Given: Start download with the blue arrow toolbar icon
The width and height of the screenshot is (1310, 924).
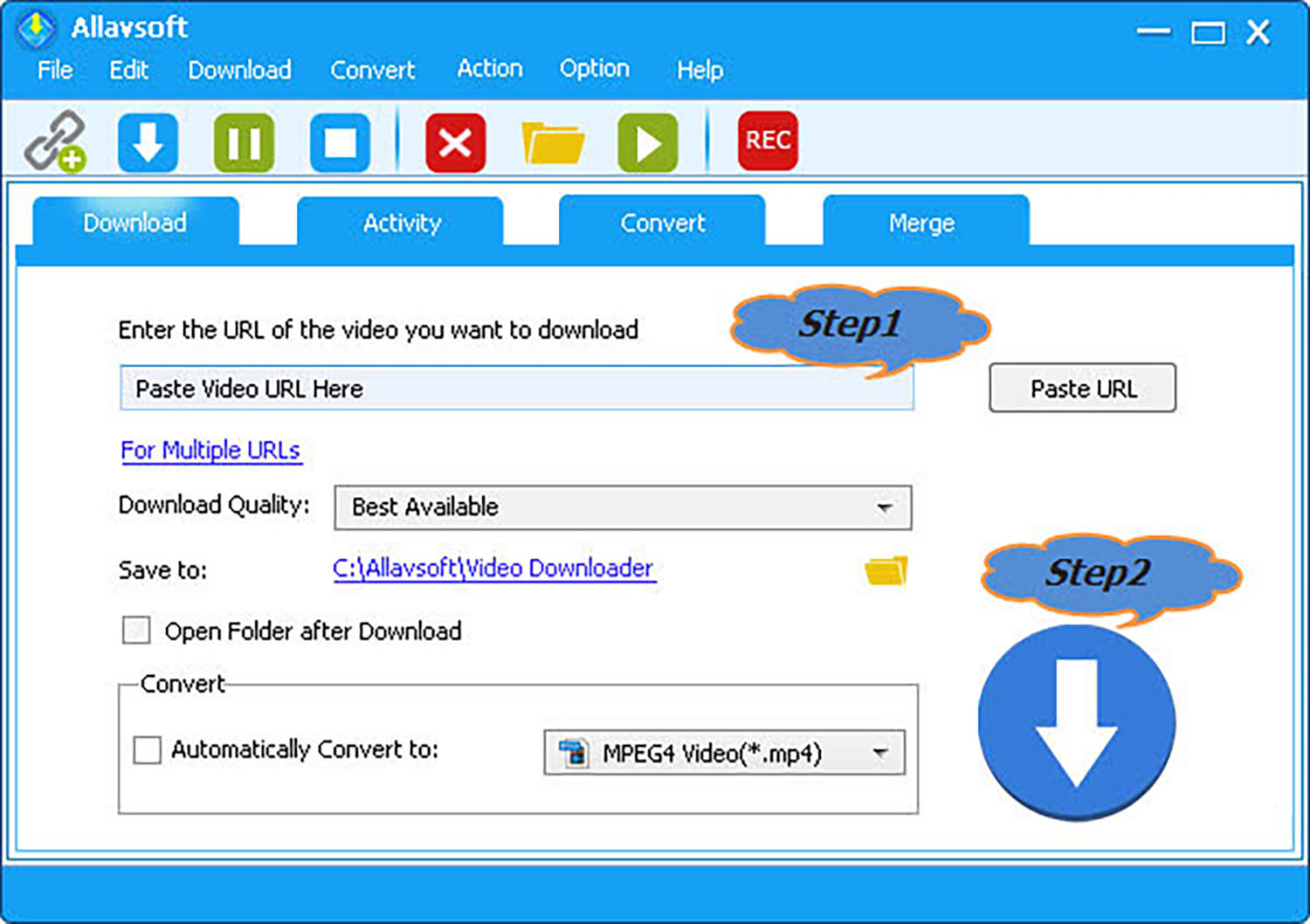Looking at the screenshot, I should click(148, 140).
